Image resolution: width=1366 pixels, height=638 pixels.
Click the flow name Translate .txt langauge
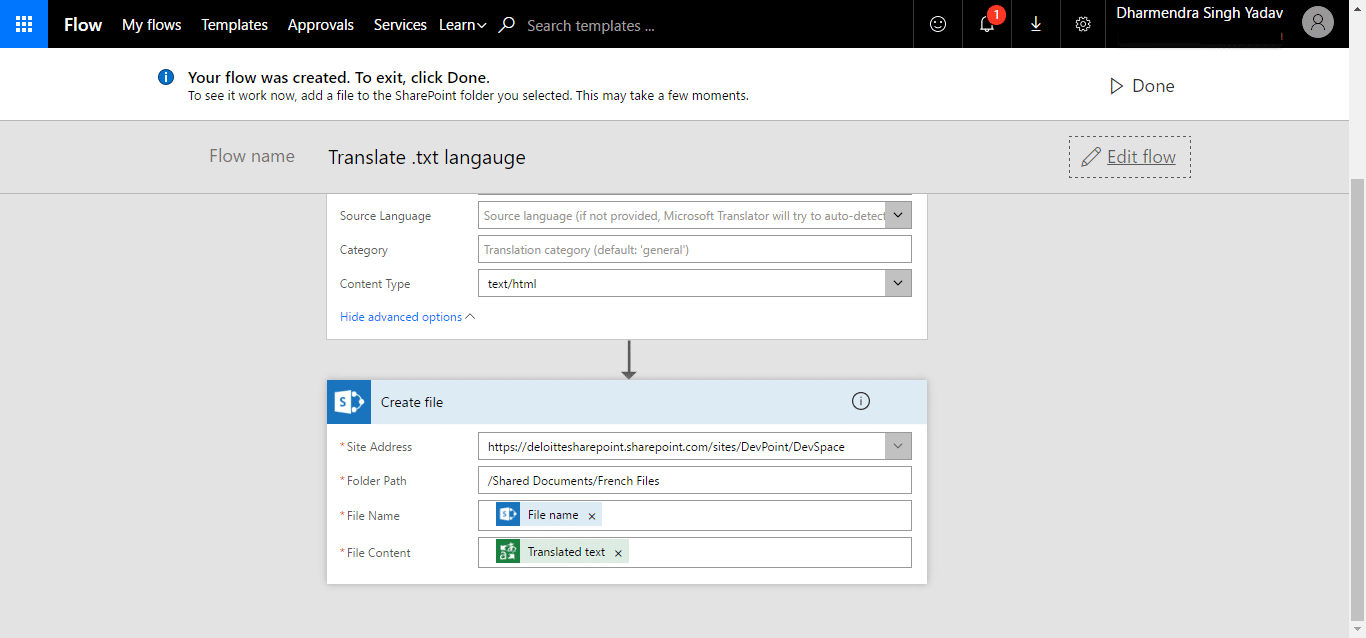pos(427,157)
